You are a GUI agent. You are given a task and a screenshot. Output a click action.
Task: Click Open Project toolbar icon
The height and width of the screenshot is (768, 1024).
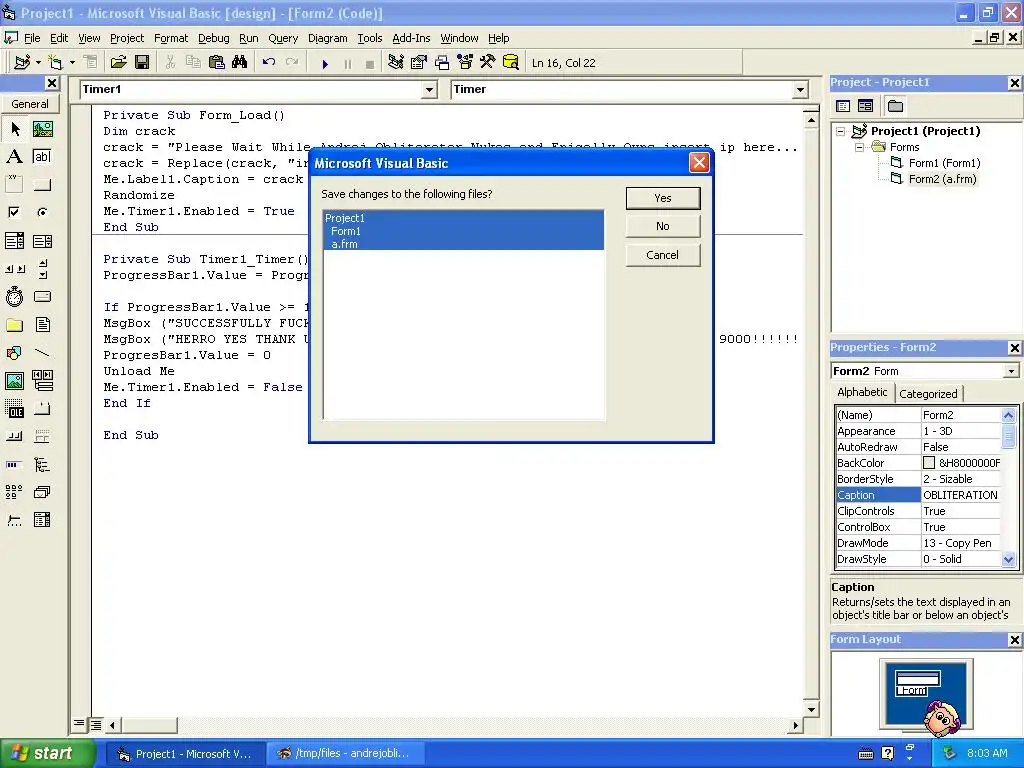tap(118, 63)
